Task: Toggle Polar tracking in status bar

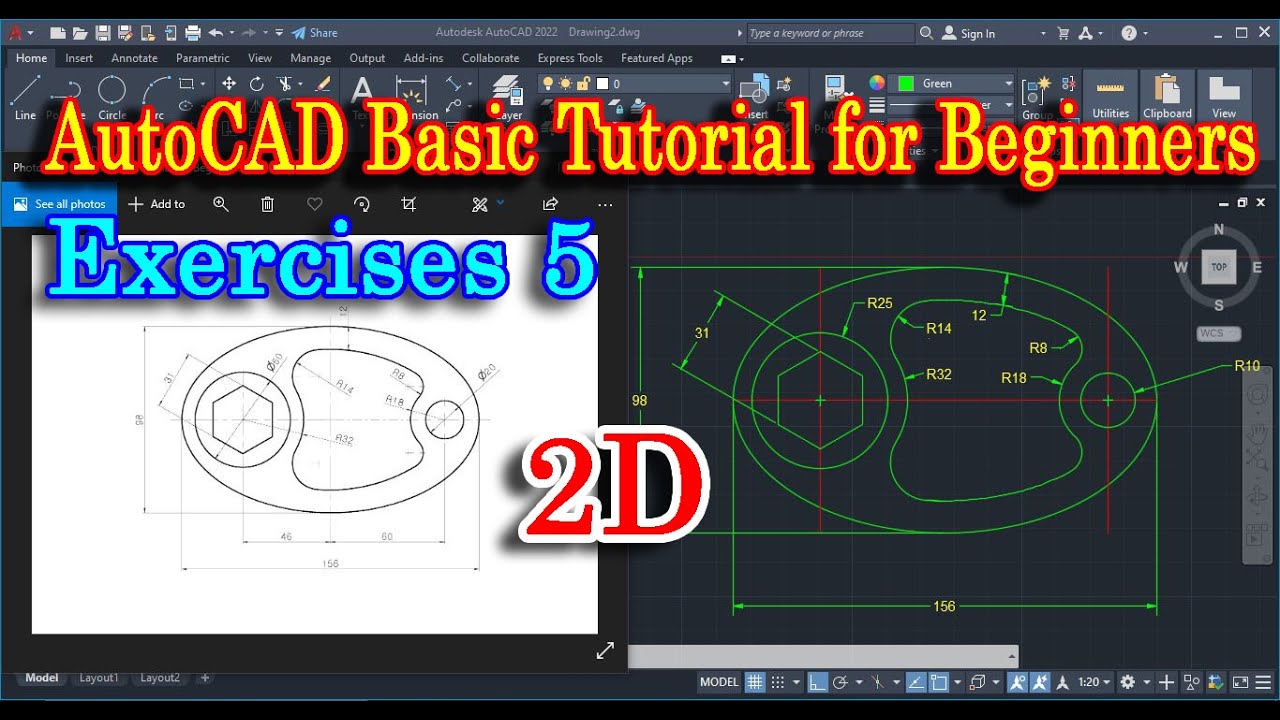Action: [x=840, y=682]
